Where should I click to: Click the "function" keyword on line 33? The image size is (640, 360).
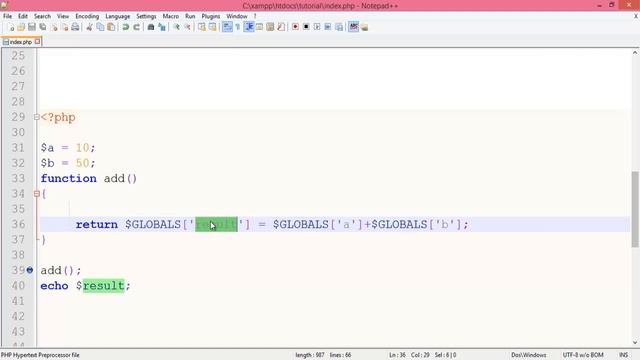click(x=69, y=178)
